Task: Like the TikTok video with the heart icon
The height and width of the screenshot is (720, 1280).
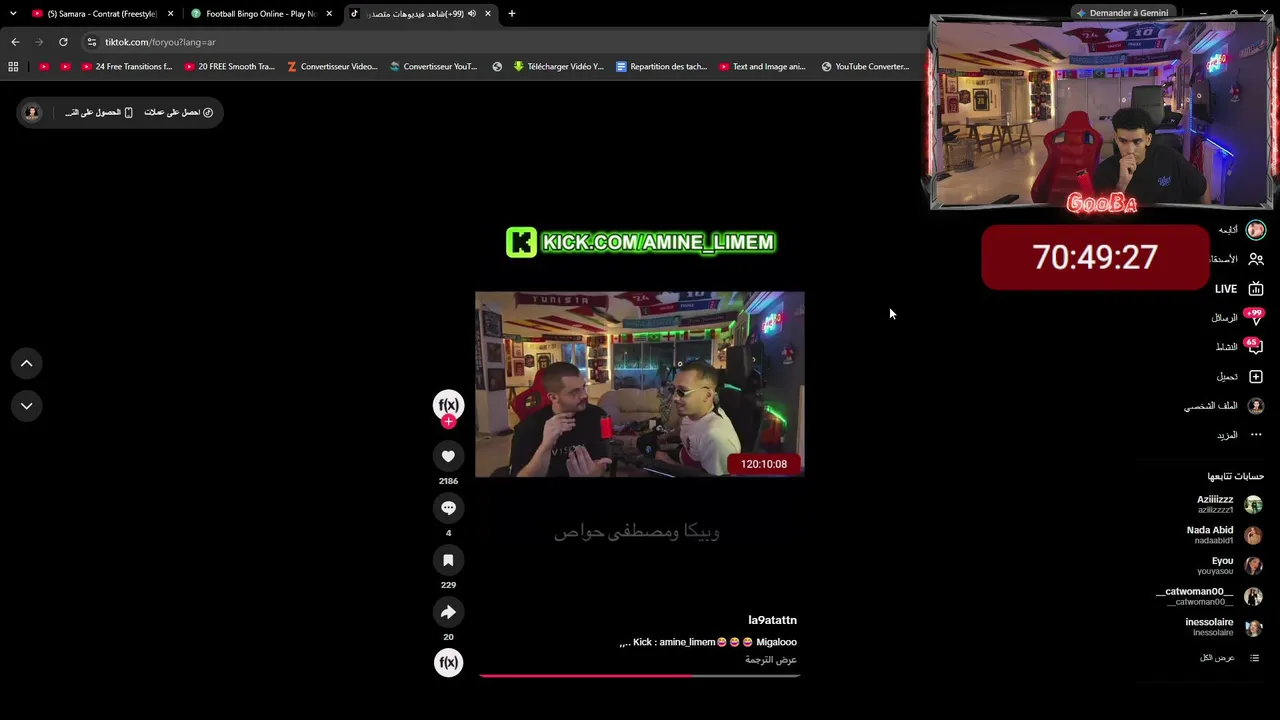Action: (x=448, y=456)
